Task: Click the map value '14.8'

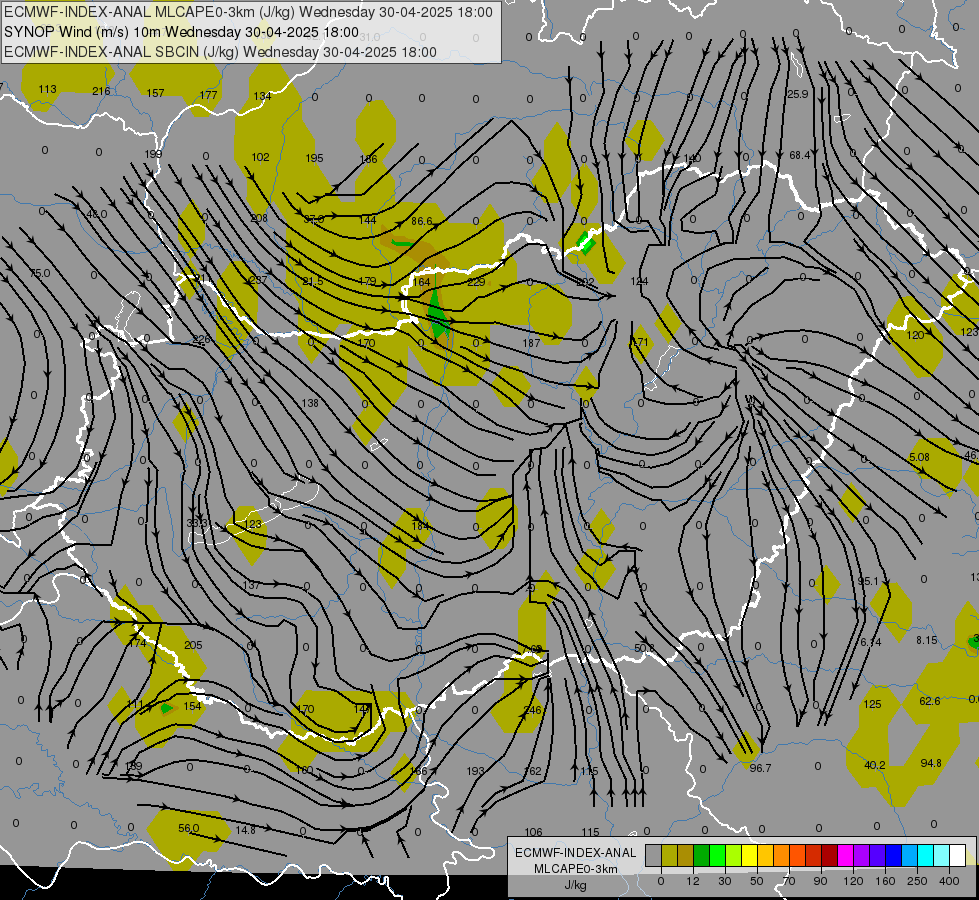Action: [245, 830]
